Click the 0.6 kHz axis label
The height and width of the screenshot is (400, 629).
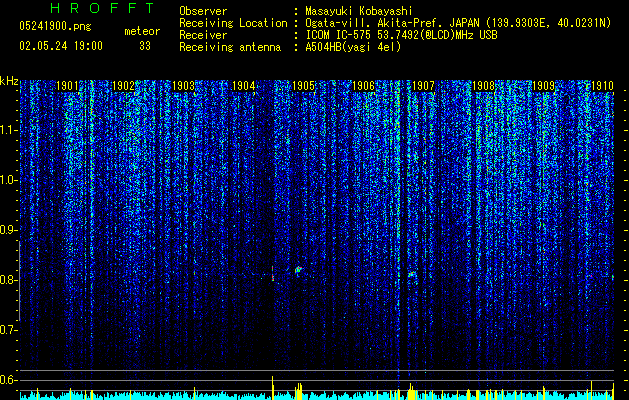(x=9, y=380)
